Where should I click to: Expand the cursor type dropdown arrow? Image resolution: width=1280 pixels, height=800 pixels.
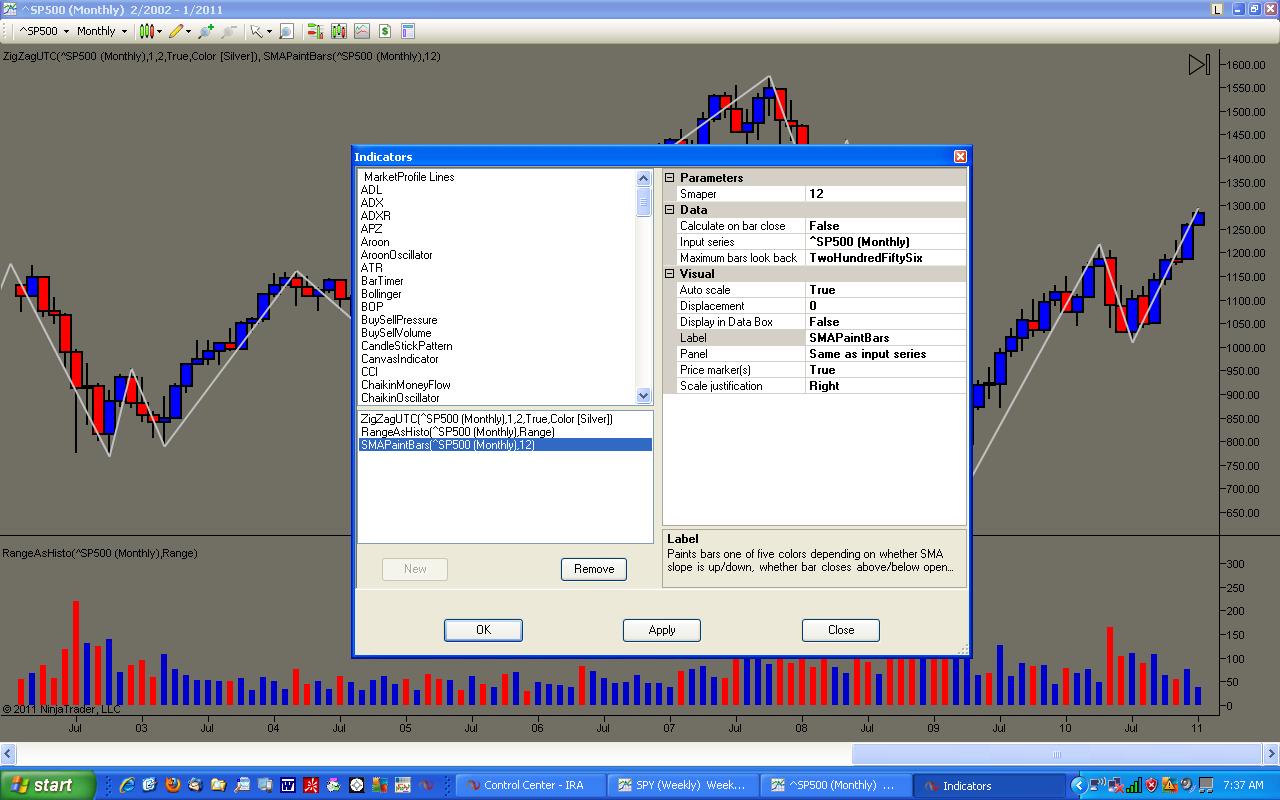point(268,32)
